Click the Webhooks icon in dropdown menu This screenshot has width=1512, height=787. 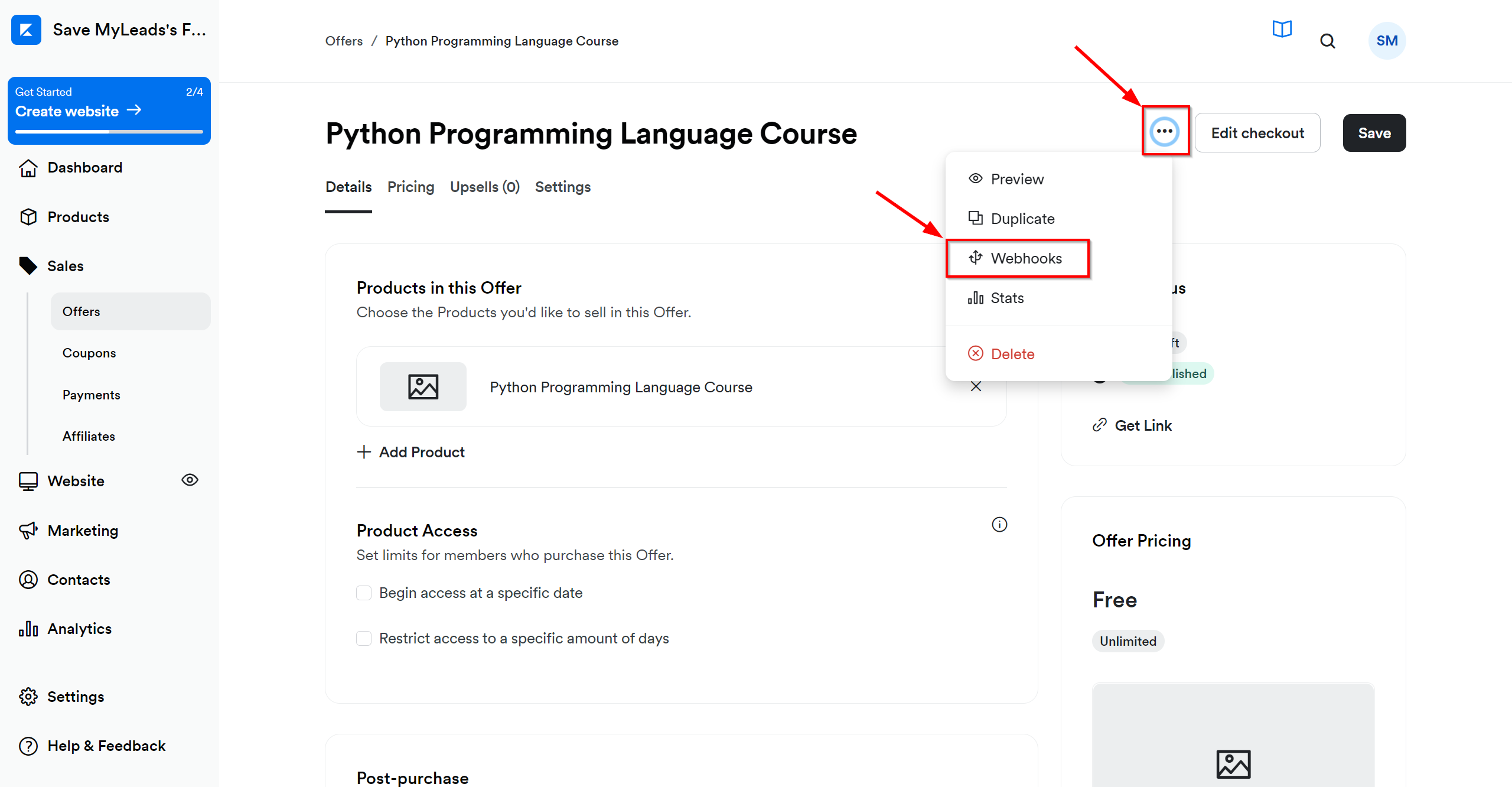pos(976,257)
